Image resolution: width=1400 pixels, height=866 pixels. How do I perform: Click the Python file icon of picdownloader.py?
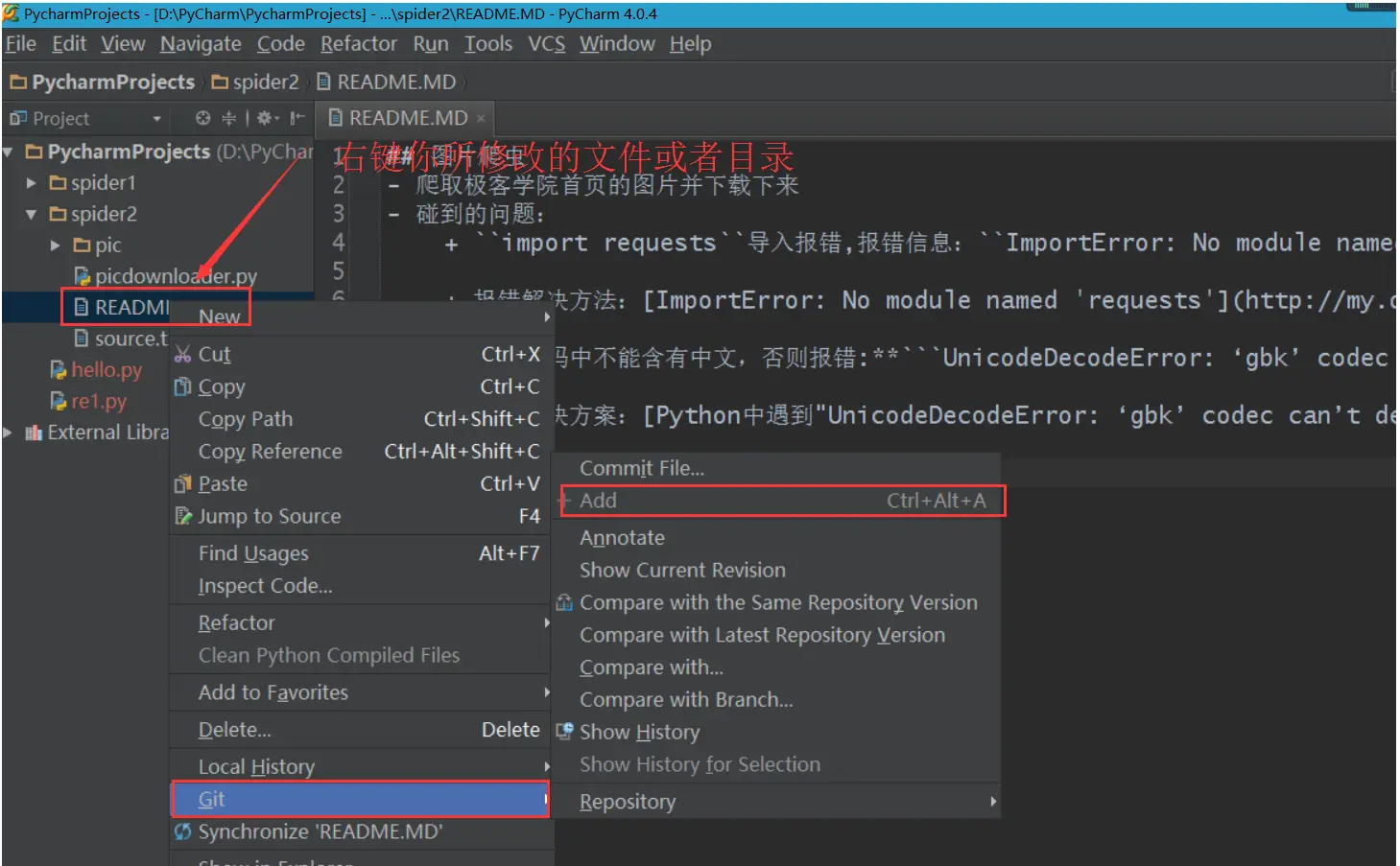click(x=83, y=276)
